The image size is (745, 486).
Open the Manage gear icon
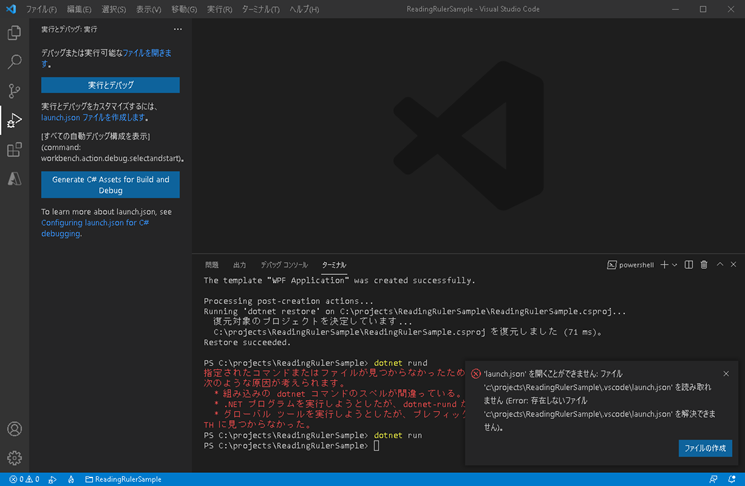click(14, 457)
